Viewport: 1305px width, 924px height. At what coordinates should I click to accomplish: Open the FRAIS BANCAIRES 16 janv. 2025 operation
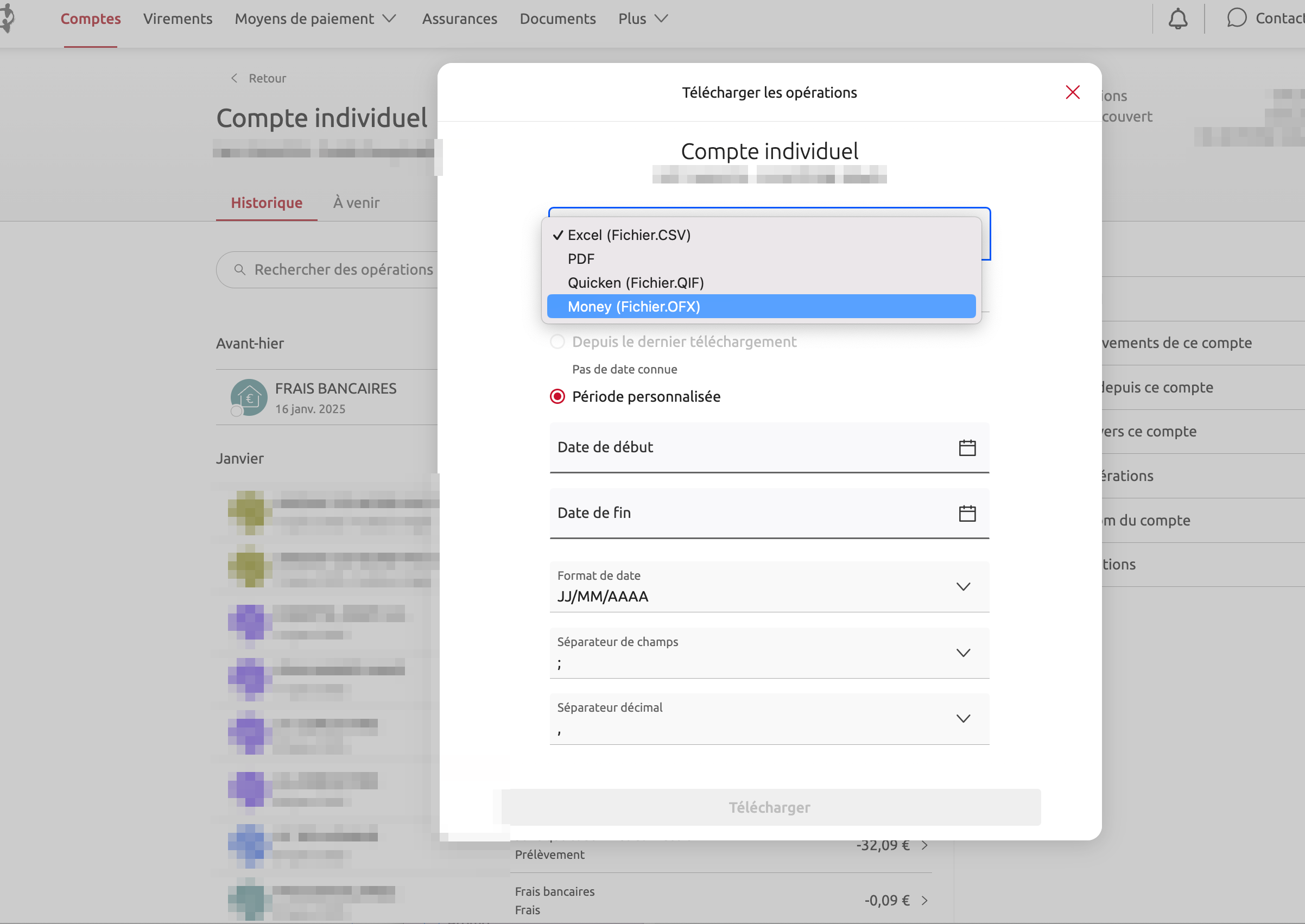tap(327, 397)
